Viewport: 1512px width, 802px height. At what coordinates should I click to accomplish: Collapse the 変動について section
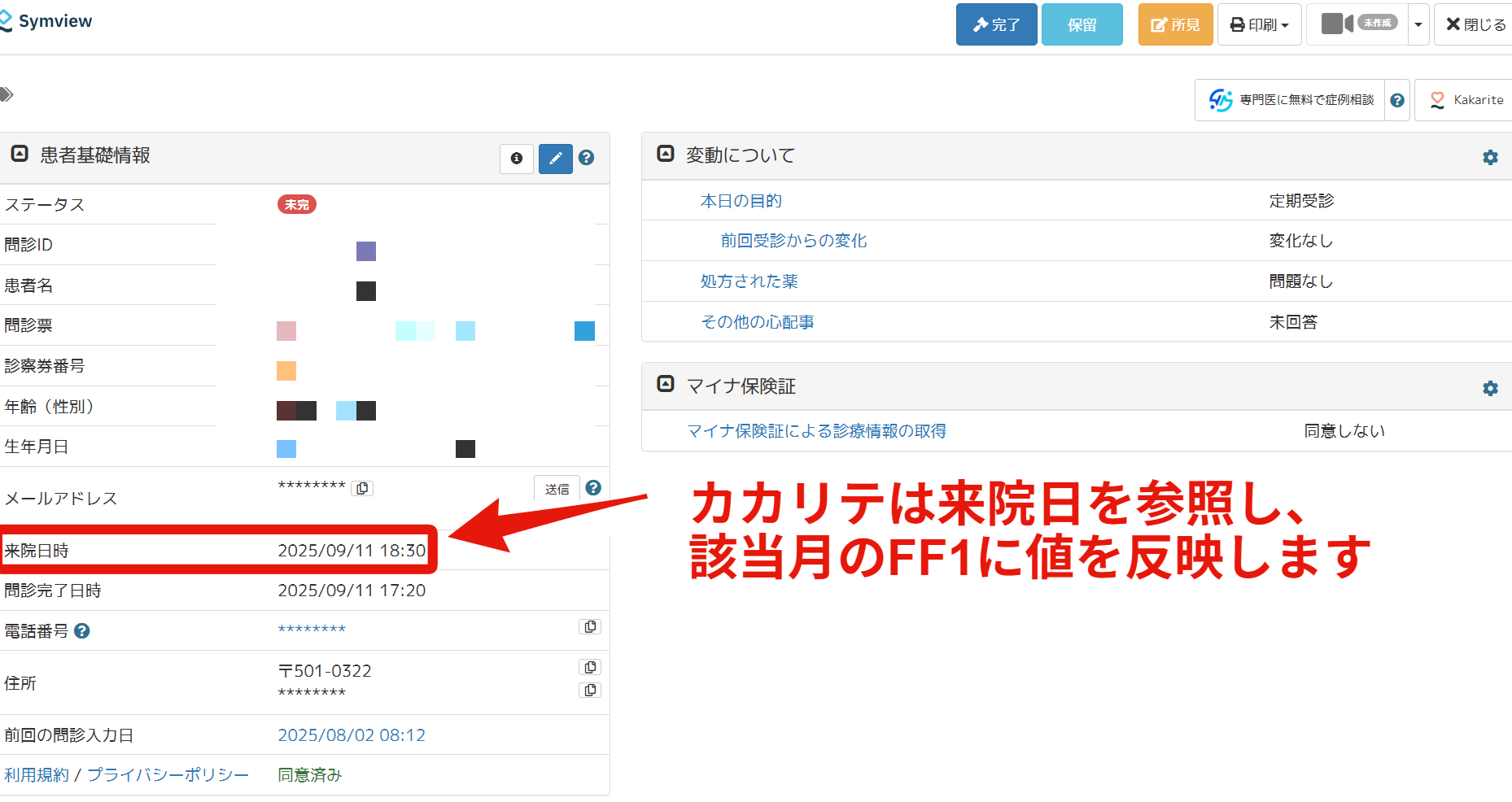tap(666, 154)
